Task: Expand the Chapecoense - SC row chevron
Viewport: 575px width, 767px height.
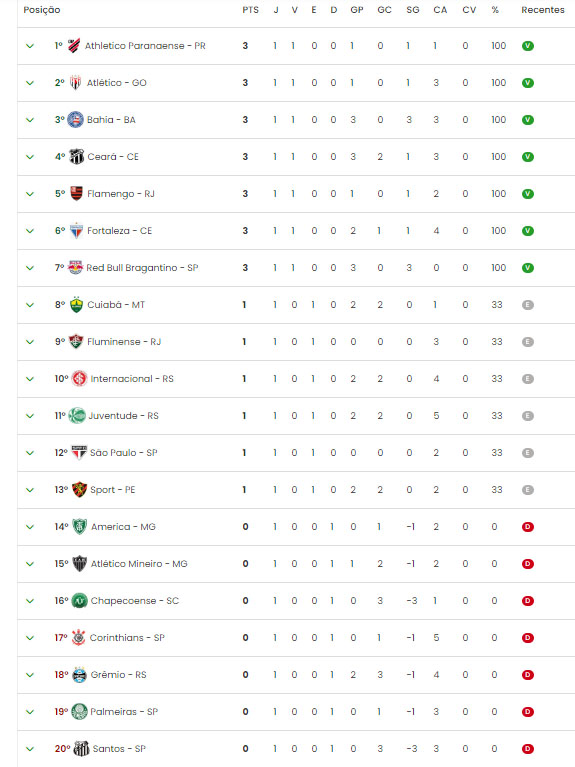Action: coord(30,601)
